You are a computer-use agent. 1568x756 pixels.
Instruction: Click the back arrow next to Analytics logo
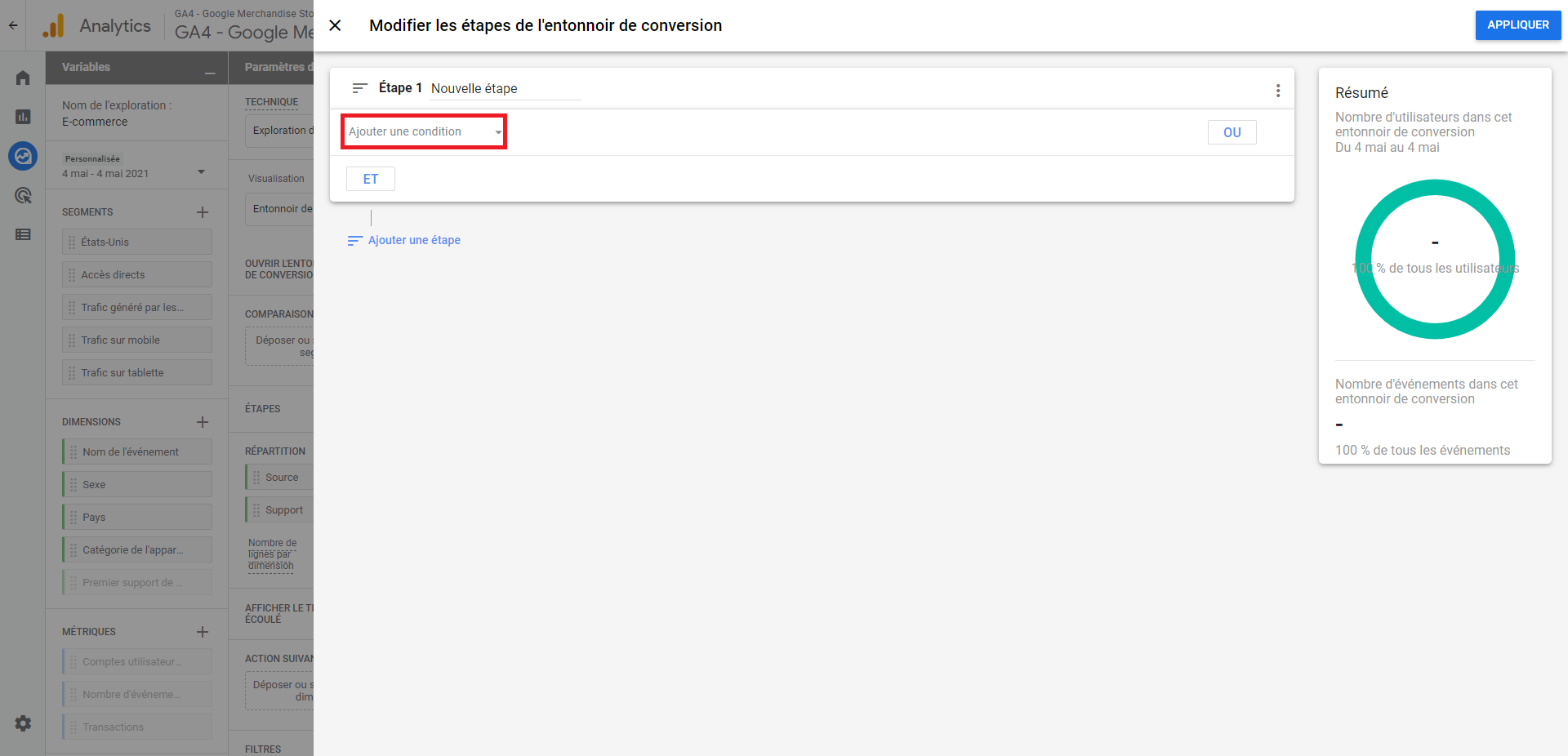(x=13, y=25)
